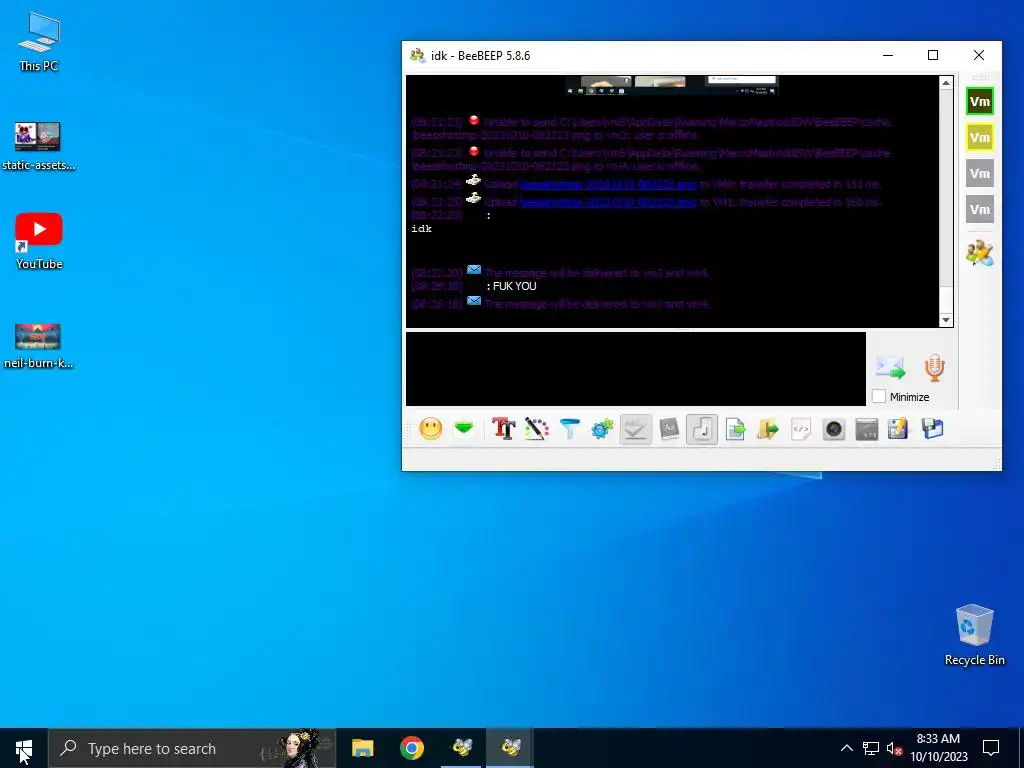Open the group users icon in sidebar

(980, 253)
